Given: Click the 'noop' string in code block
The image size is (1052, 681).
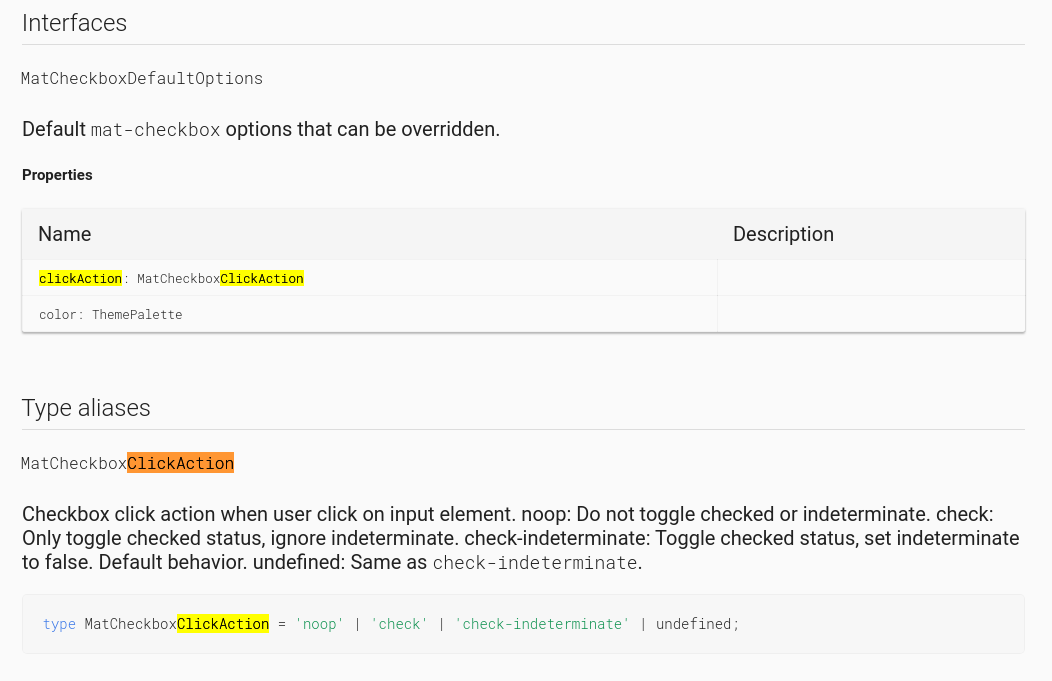Looking at the screenshot, I should (x=319, y=624).
